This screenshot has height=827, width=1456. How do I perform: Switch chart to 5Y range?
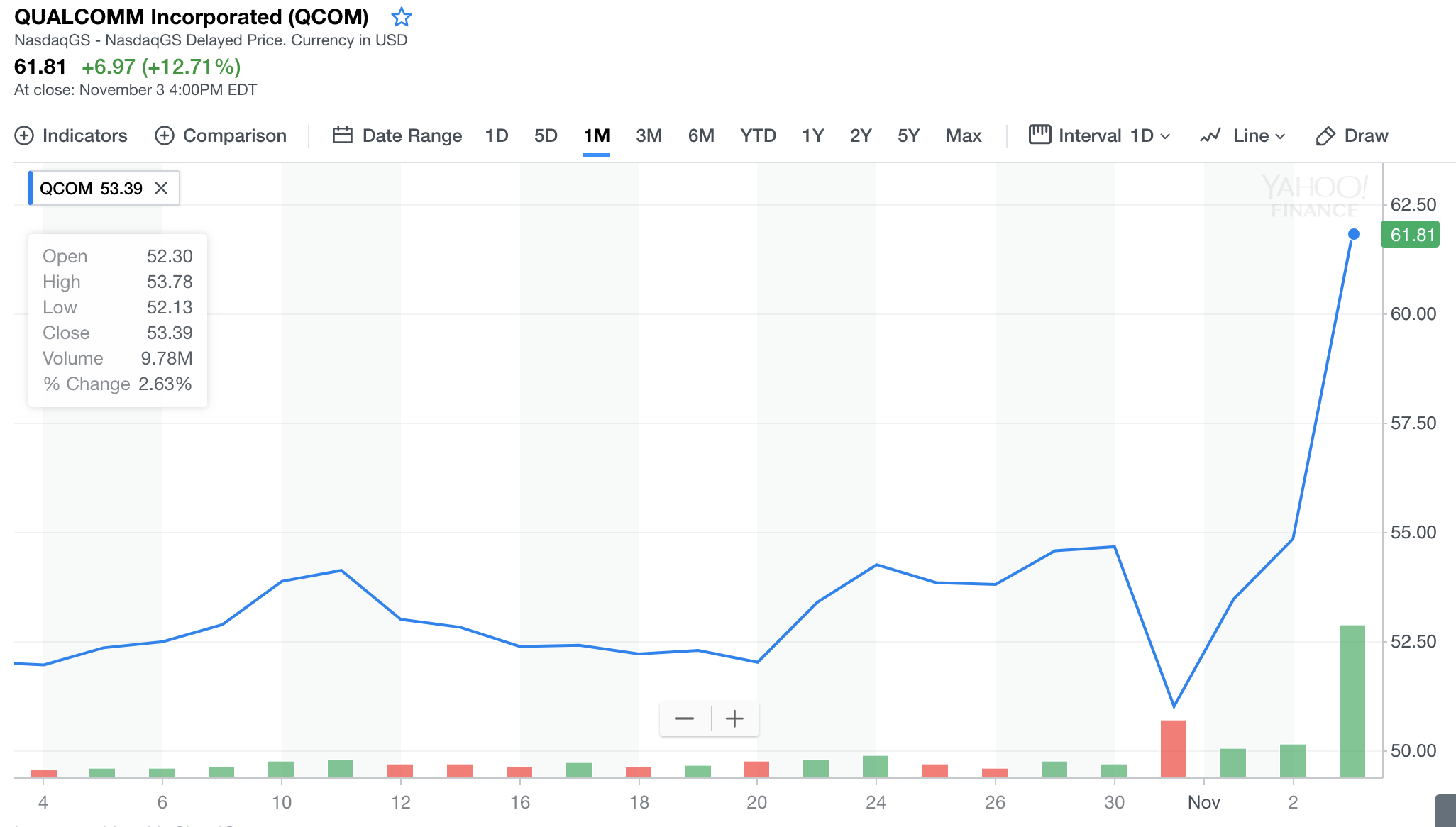click(908, 135)
